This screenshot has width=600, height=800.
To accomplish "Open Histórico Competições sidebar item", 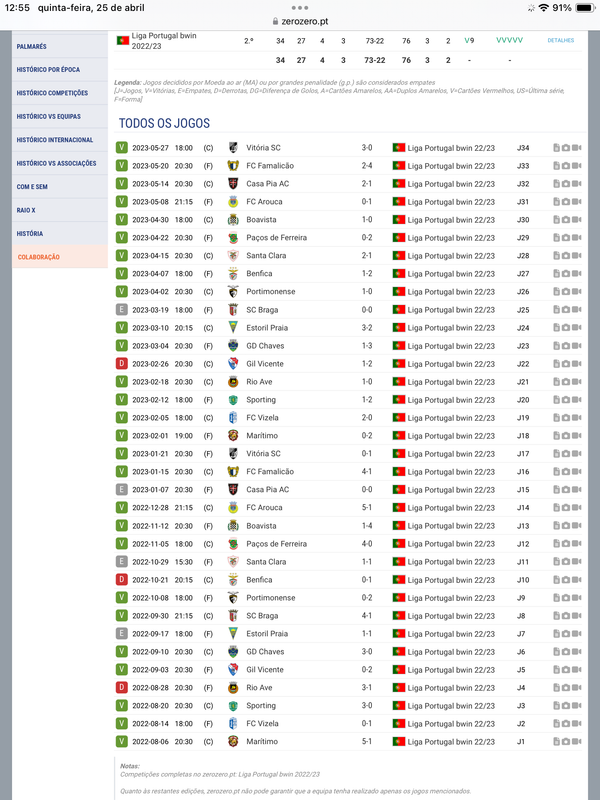I will tap(60, 93).
